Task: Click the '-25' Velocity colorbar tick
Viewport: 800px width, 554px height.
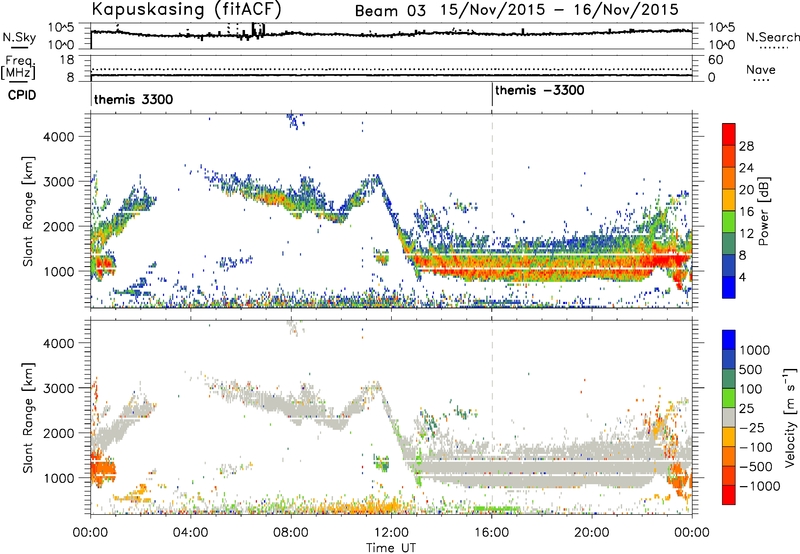Action: pyautogui.click(x=751, y=427)
